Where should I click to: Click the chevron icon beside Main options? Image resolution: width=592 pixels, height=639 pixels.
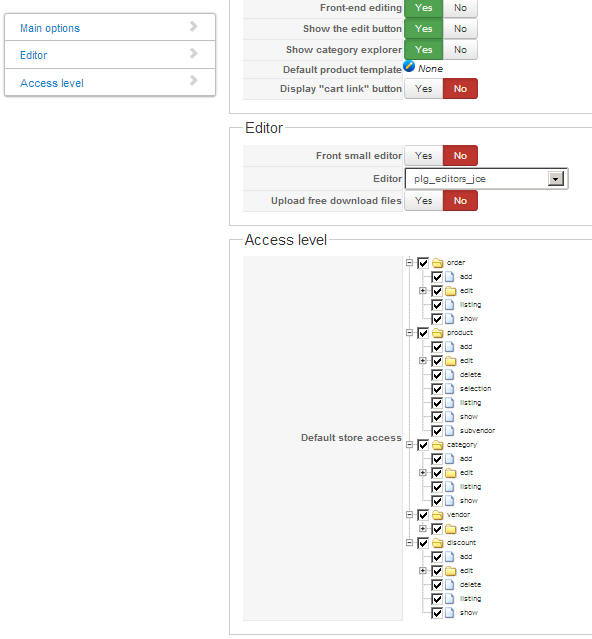(x=194, y=26)
